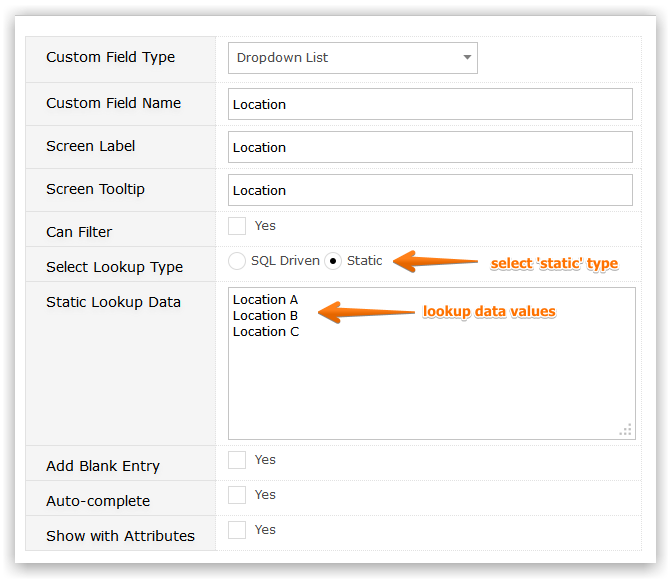
Task: Click the 'Location A' line in lookup data
Action: click(x=265, y=300)
